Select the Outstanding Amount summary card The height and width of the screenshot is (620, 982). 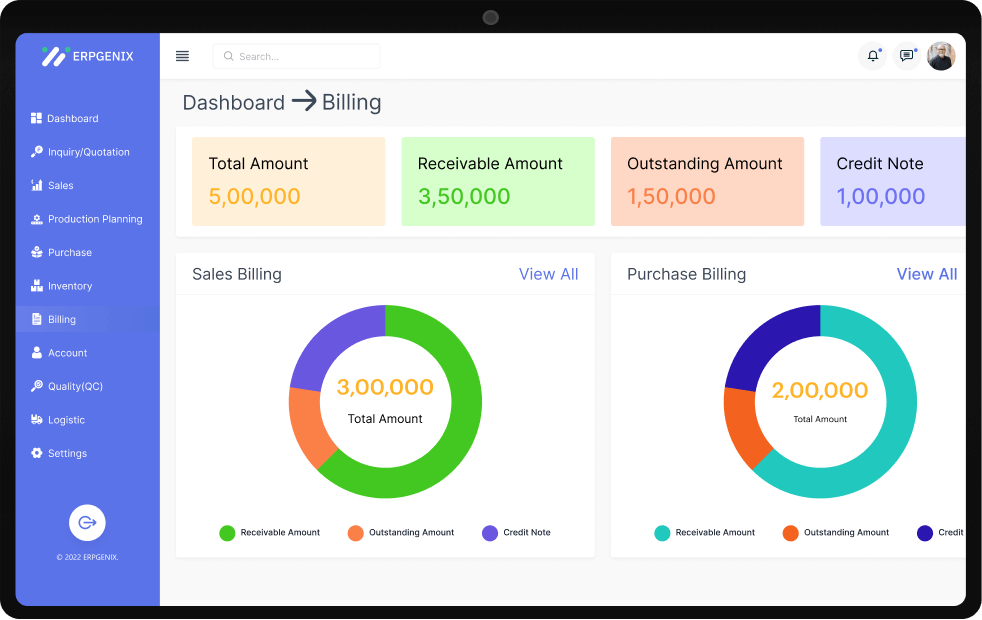[x=707, y=181]
